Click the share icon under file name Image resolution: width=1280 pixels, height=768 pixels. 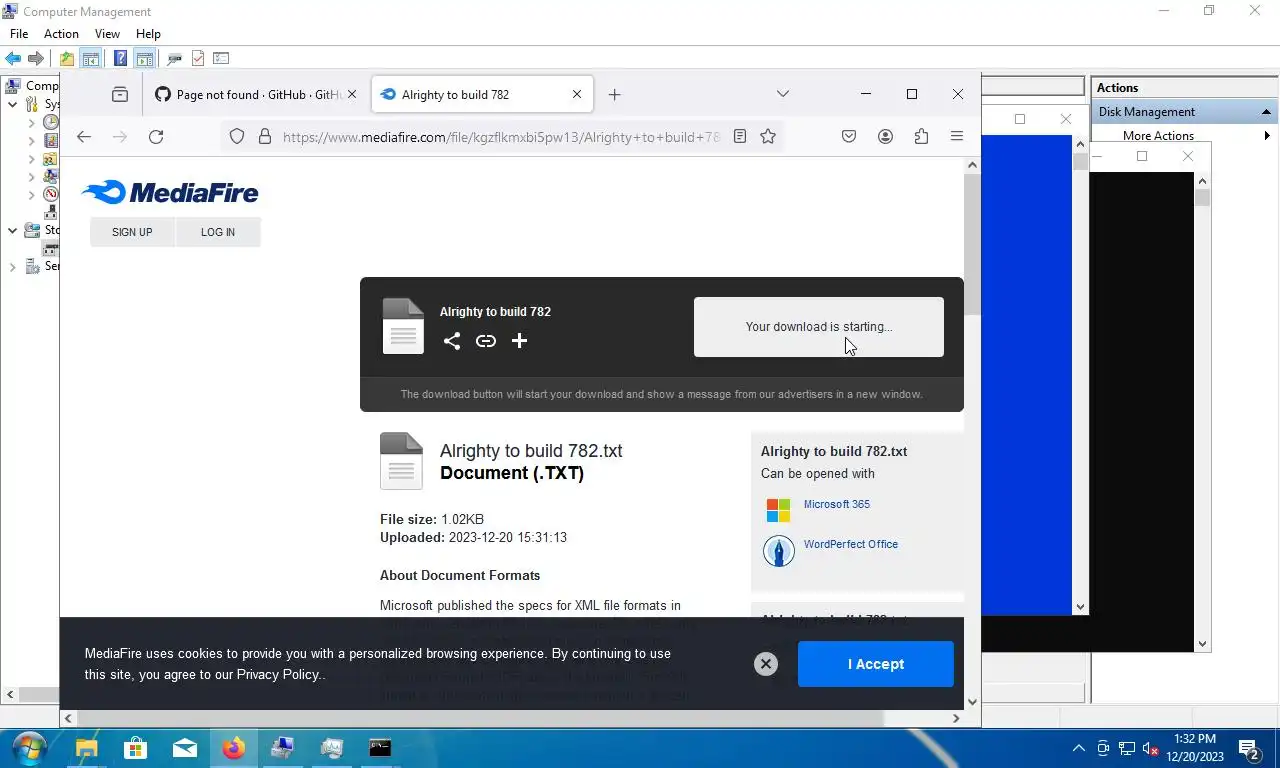(x=452, y=341)
